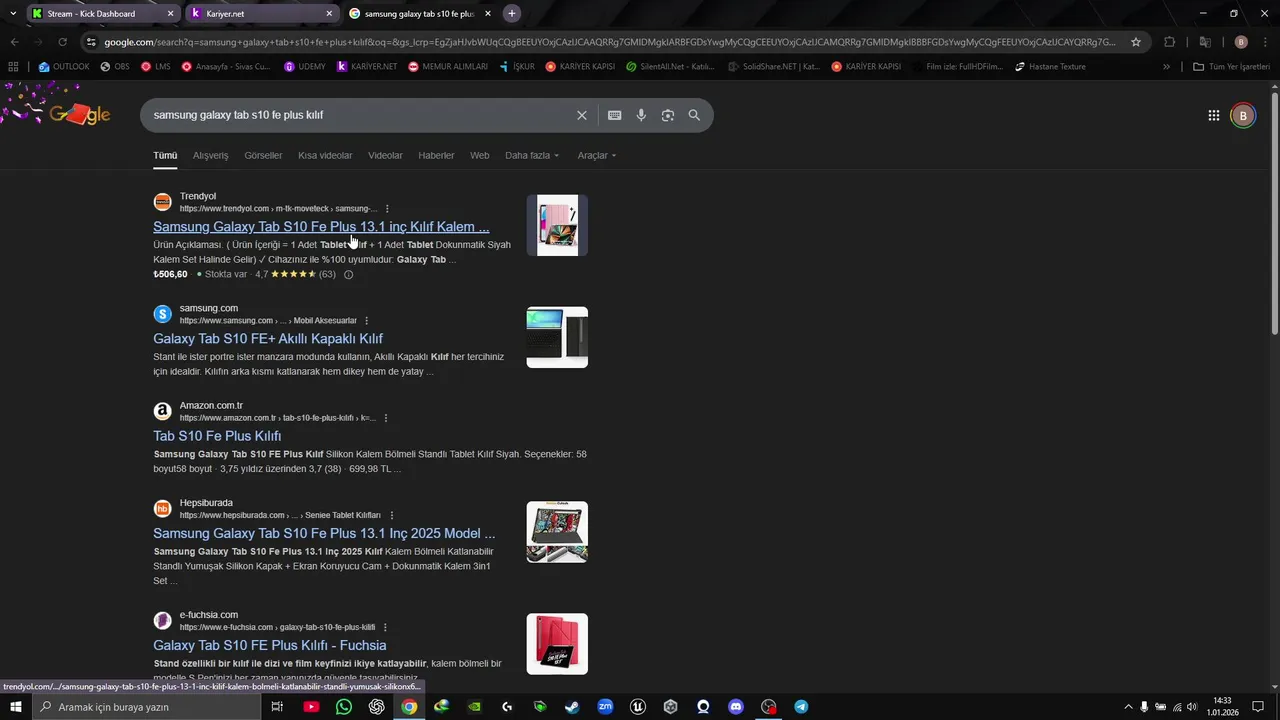
Task: Switch to the Kısa videolar tab
Action: tap(325, 155)
